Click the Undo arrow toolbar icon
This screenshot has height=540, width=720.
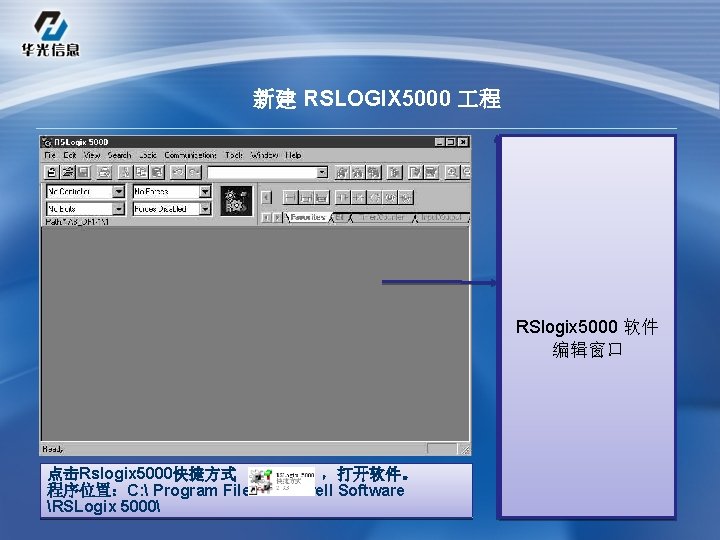click(x=177, y=172)
